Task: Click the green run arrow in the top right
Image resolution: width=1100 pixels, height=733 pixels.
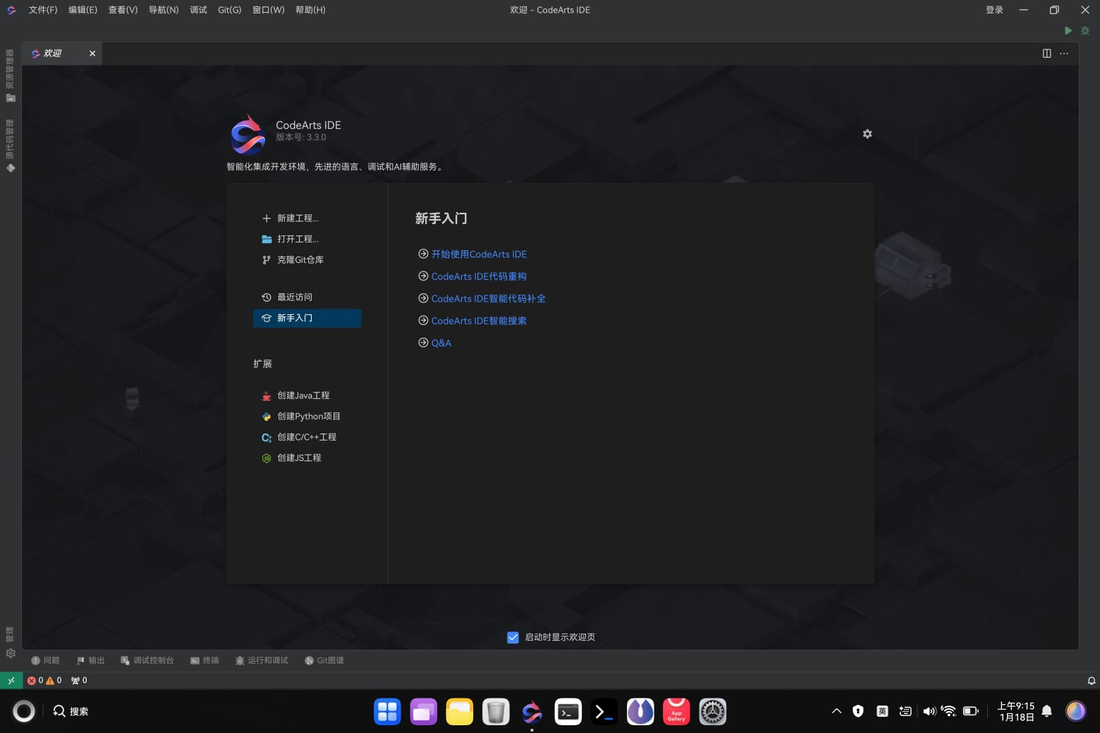Action: (1068, 30)
